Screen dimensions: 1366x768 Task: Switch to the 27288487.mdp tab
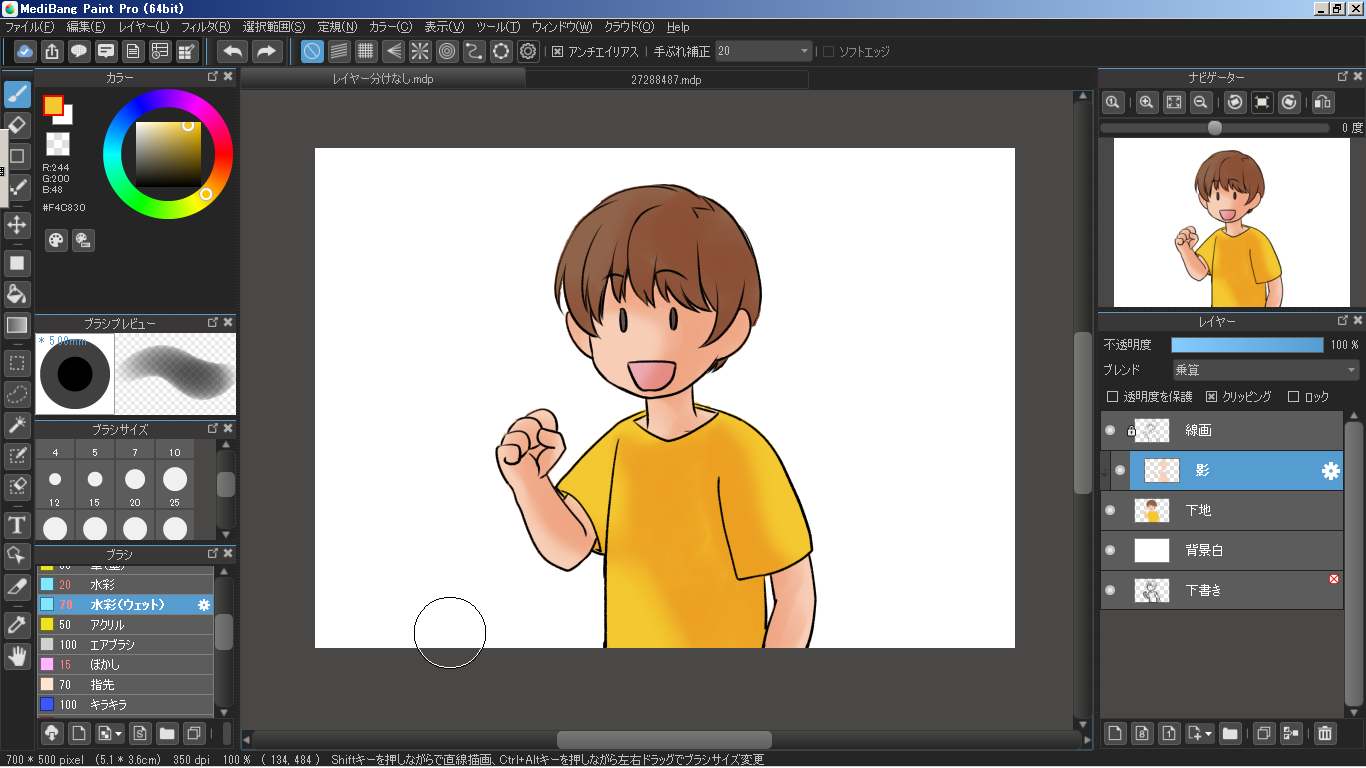(x=666, y=78)
